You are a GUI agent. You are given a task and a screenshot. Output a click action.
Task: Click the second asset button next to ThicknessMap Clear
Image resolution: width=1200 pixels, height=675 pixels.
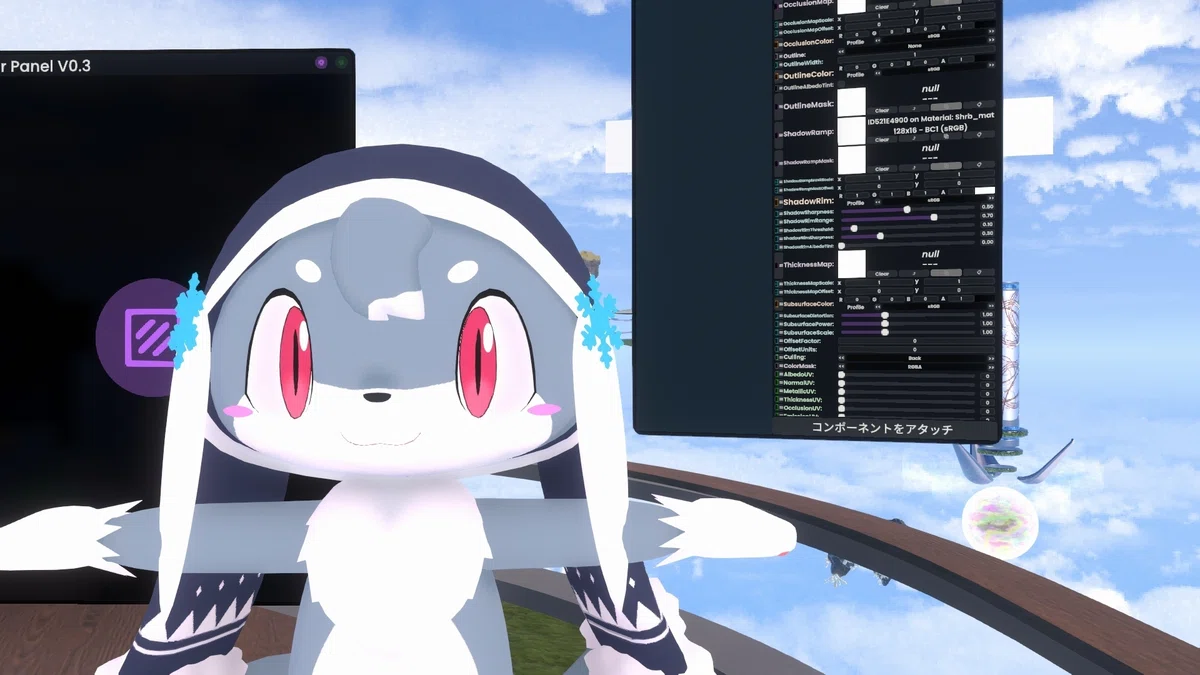pyautogui.click(x=913, y=273)
